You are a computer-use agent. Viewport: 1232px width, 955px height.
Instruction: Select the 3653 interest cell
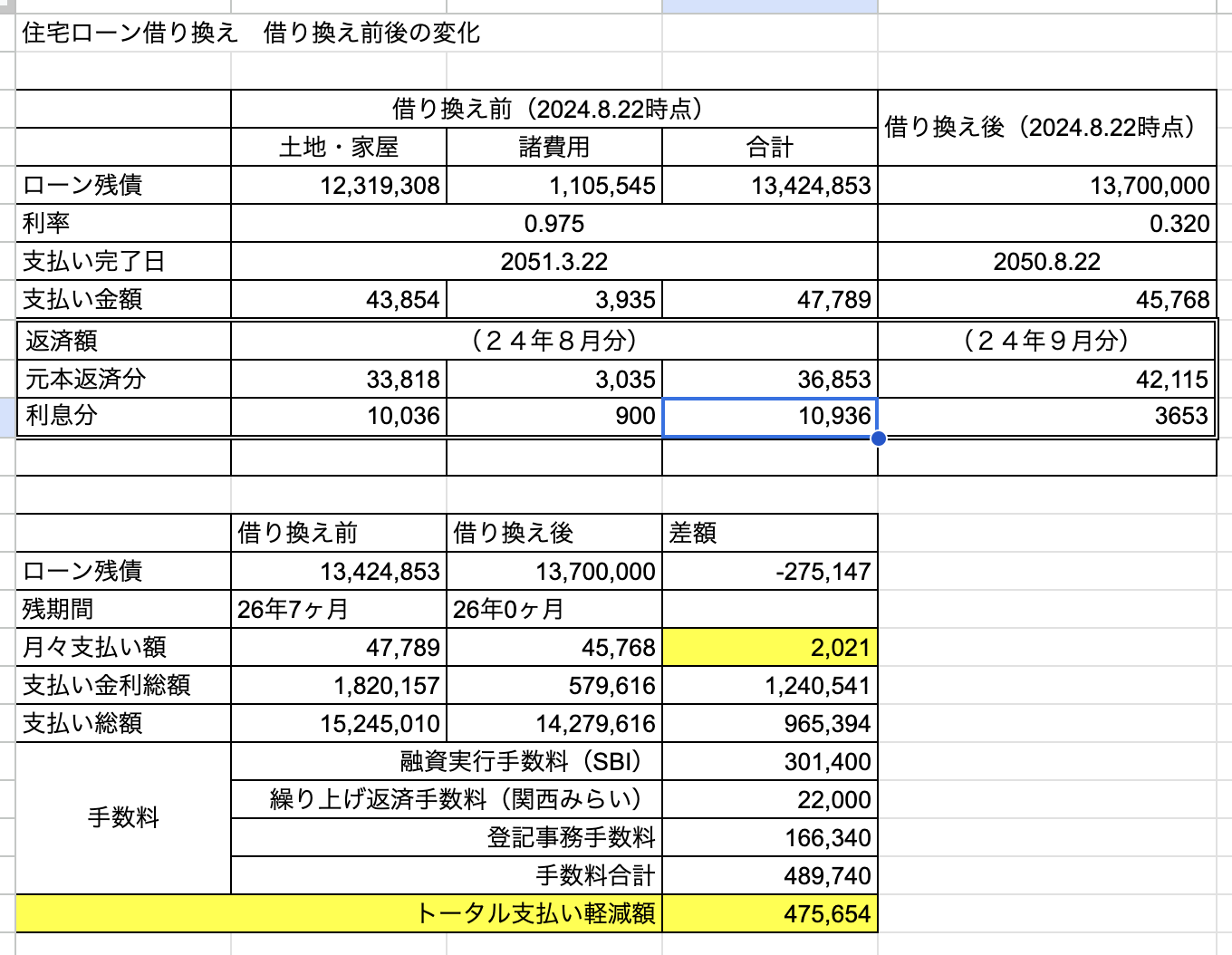(x=1047, y=417)
